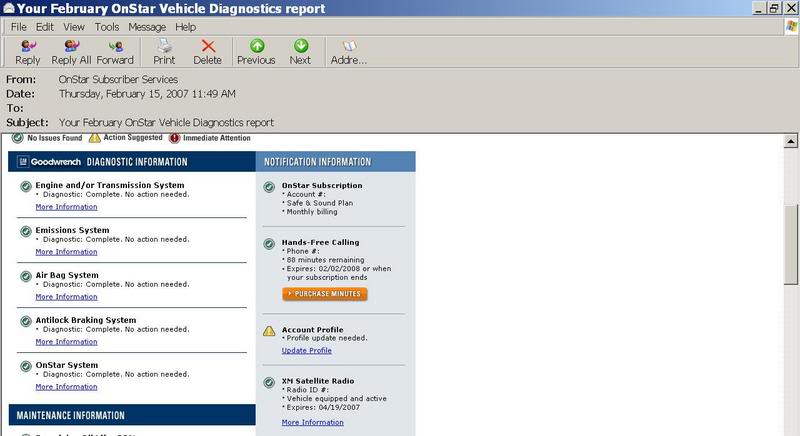The width and height of the screenshot is (800, 436).
Task: Open More Information under OnStar System
Action: coord(66,387)
